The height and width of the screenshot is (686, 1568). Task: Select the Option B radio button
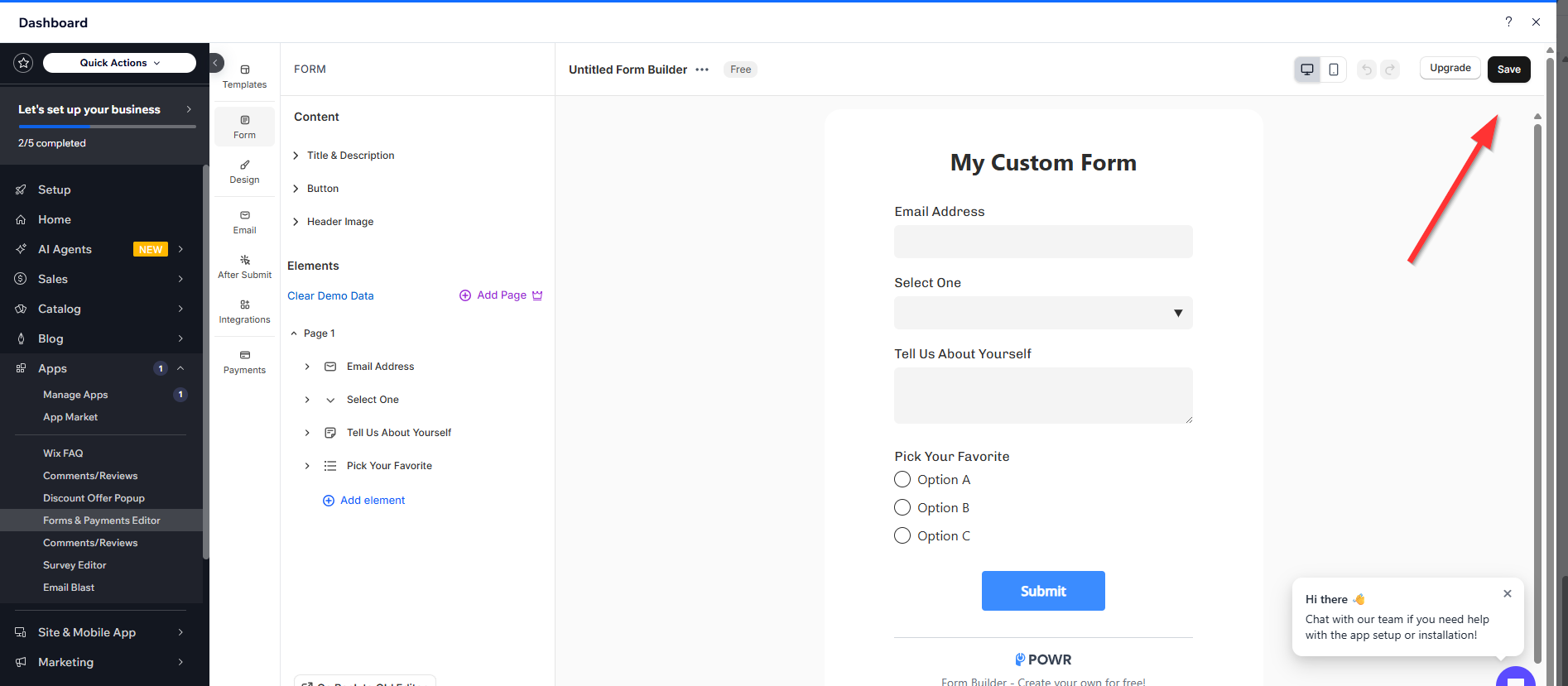(x=902, y=507)
